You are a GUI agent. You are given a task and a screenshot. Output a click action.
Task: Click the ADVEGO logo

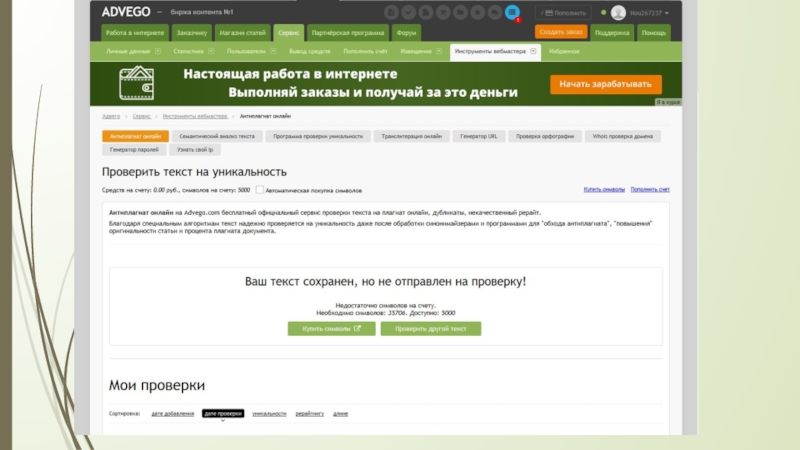point(126,12)
